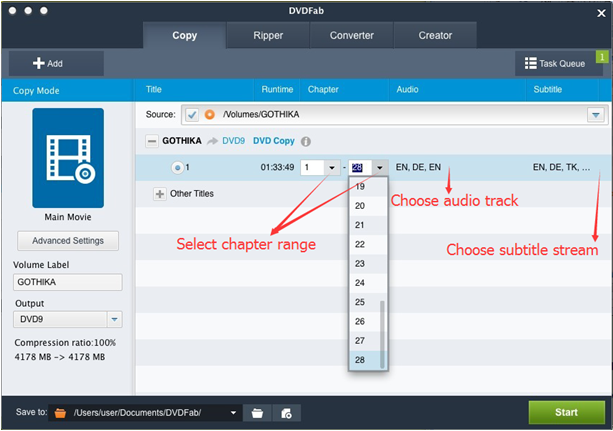
Task: Click the orange disc icon in Source field
Action: click(210, 115)
